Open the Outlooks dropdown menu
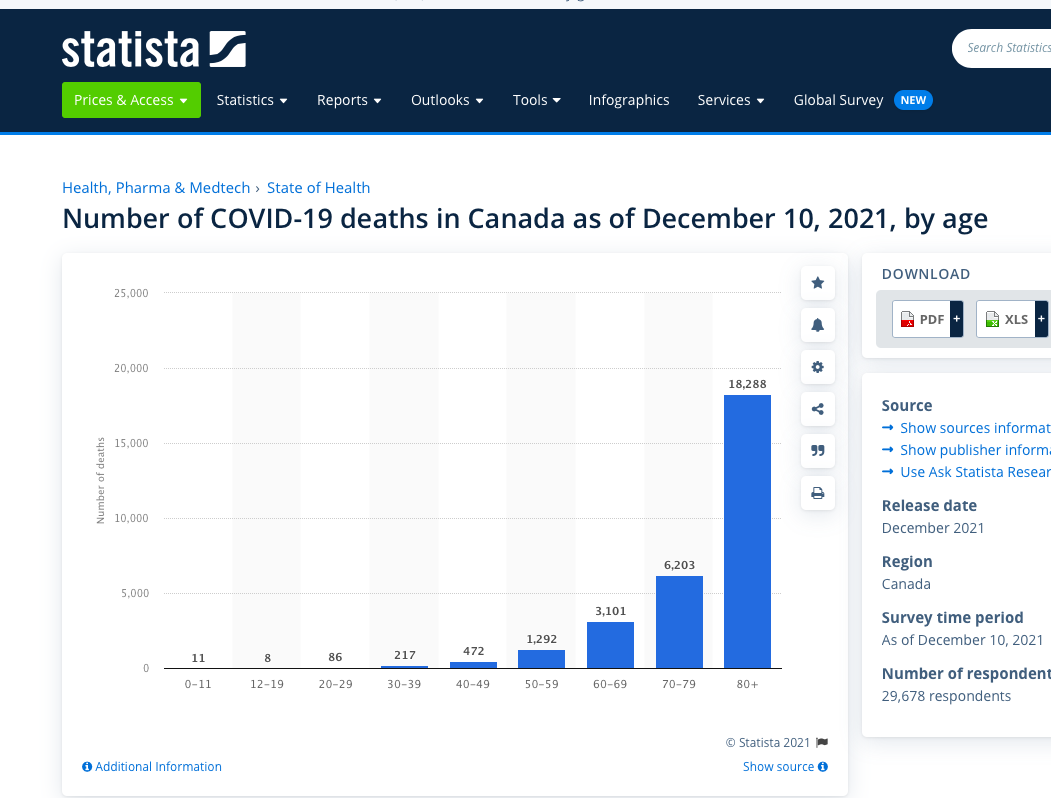The height and width of the screenshot is (798, 1051). (x=447, y=100)
